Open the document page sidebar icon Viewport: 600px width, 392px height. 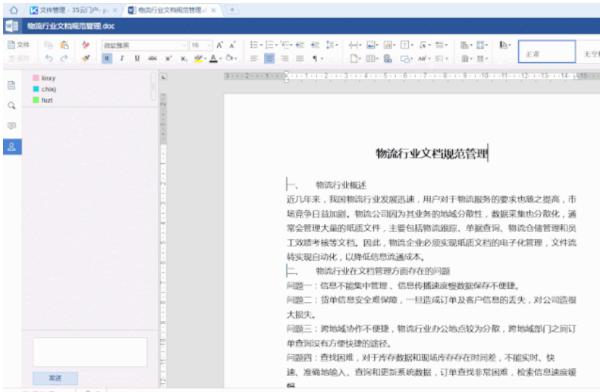click(12, 85)
